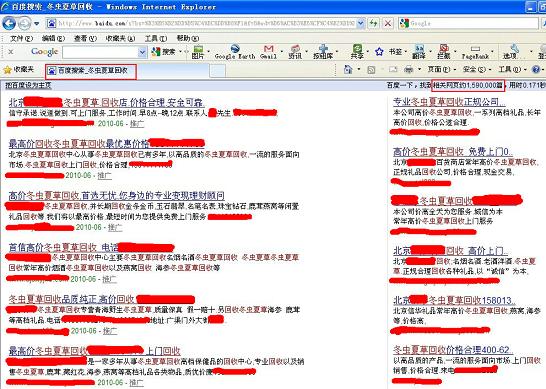Click the Refresh icon beside address bar
546x389 pixels.
pos(374,23)
